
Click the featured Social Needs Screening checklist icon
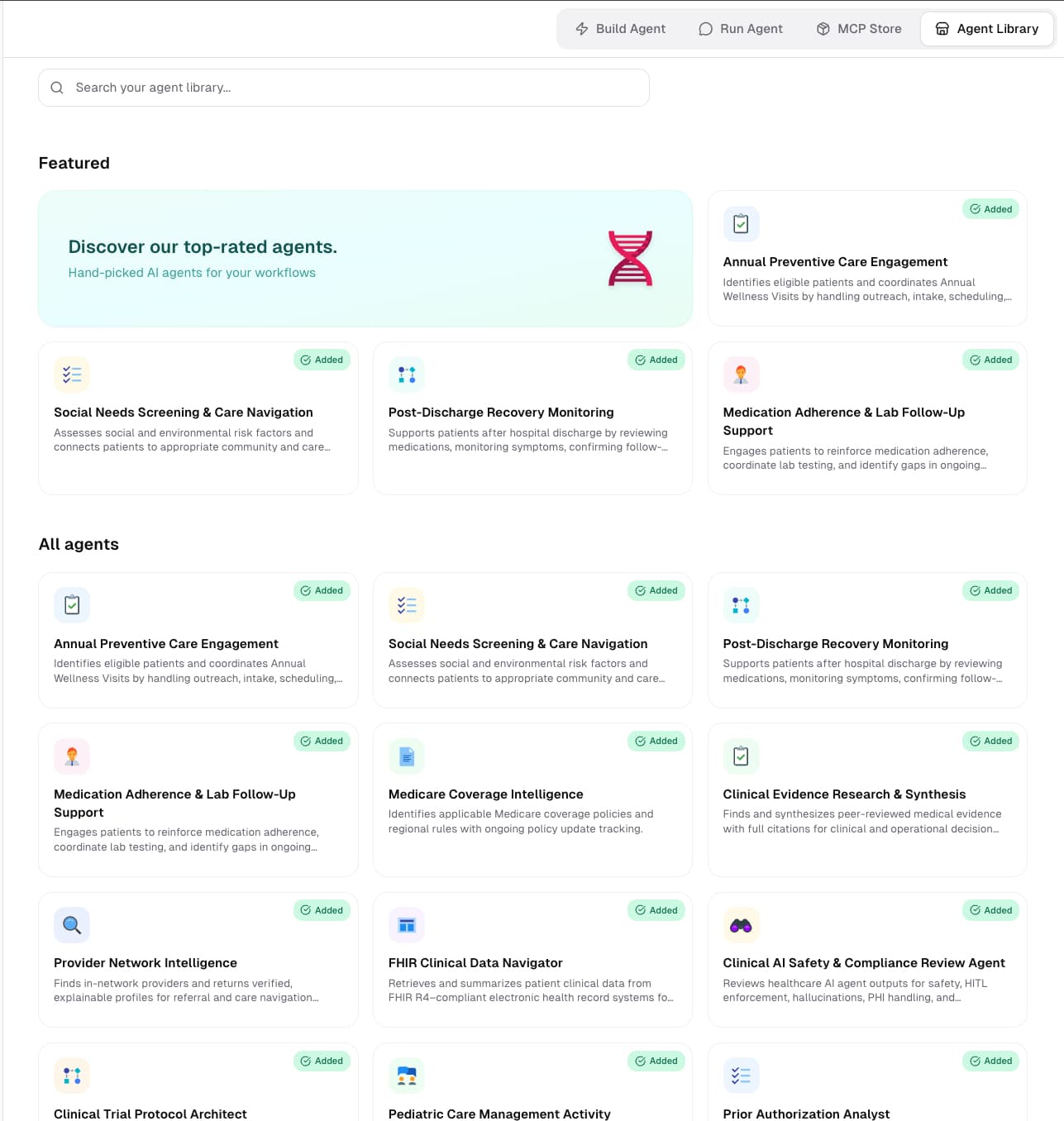coord(72,374)
